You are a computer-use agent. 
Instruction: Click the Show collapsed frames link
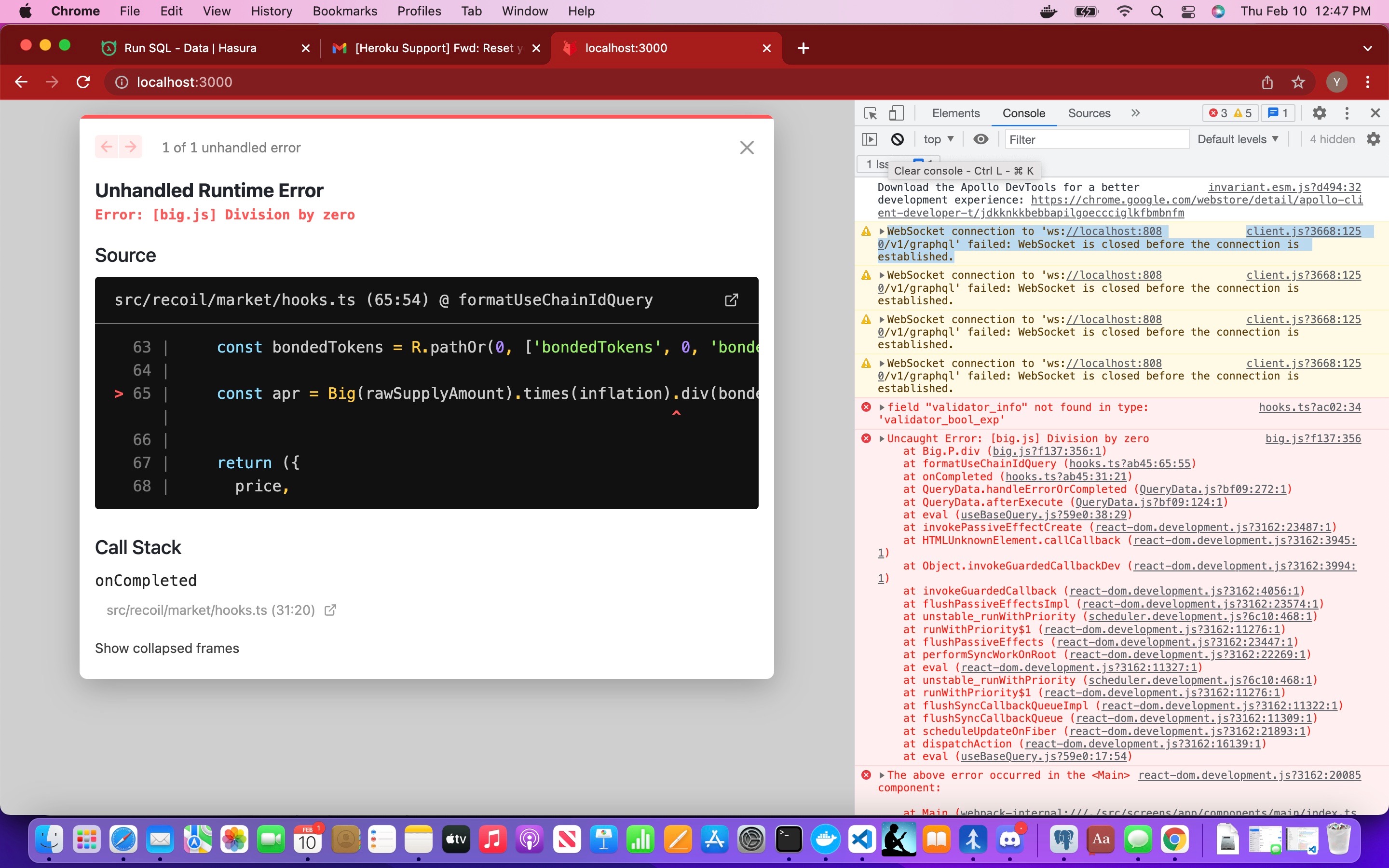[167, 648]
